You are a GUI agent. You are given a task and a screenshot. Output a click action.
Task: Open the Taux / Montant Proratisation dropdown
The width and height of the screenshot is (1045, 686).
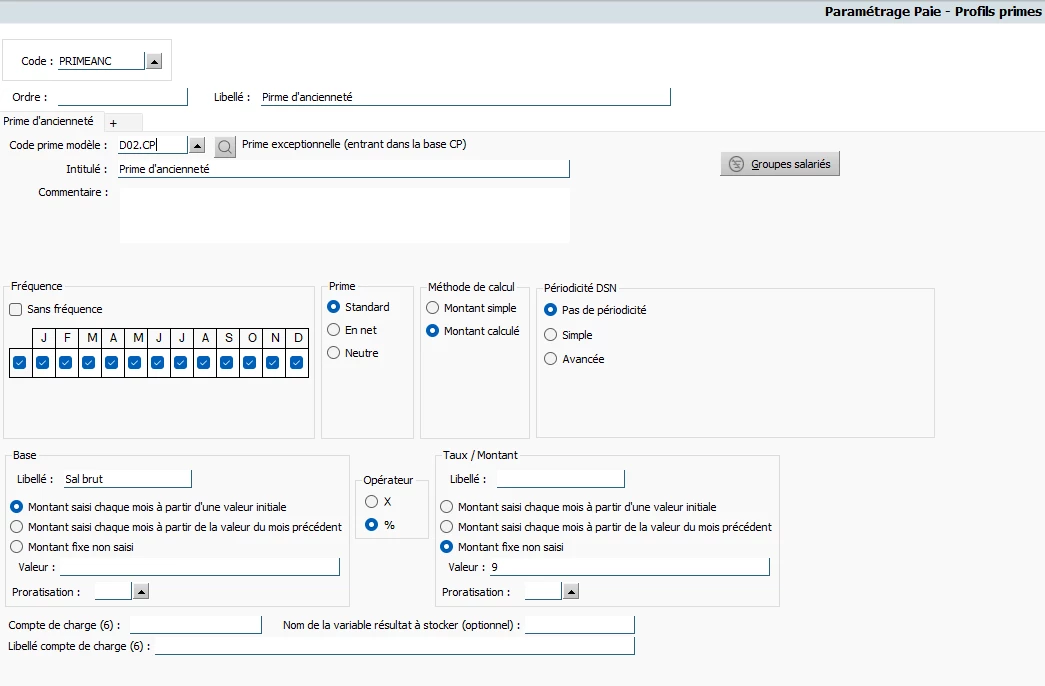point(571,591)
